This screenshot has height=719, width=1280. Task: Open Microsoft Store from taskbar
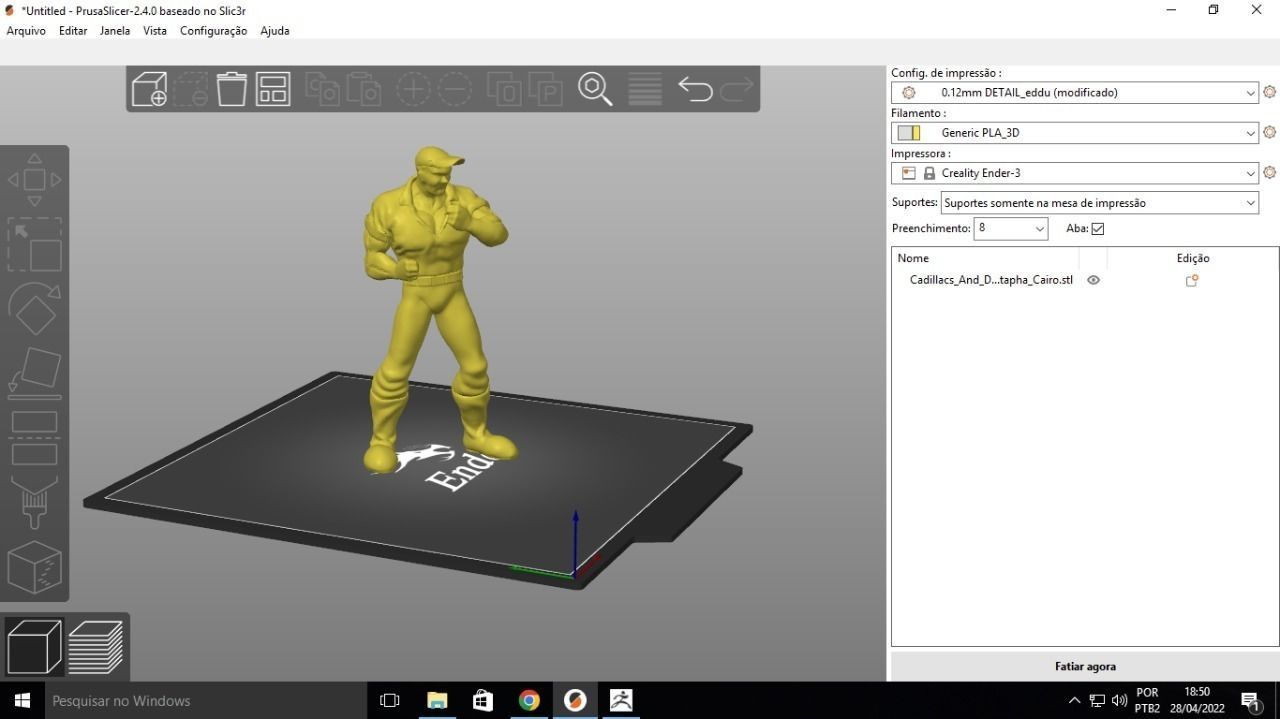pyautogui.click(x=483, y=700)
